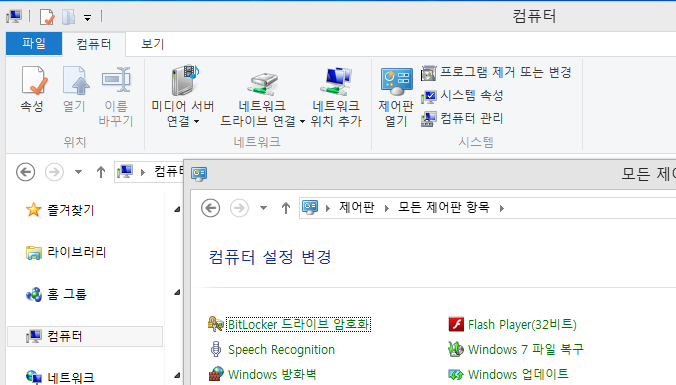The width and height of the screenshot is (676, 385).
Task: Go up one level in Computer window
Action: [101, 172]
